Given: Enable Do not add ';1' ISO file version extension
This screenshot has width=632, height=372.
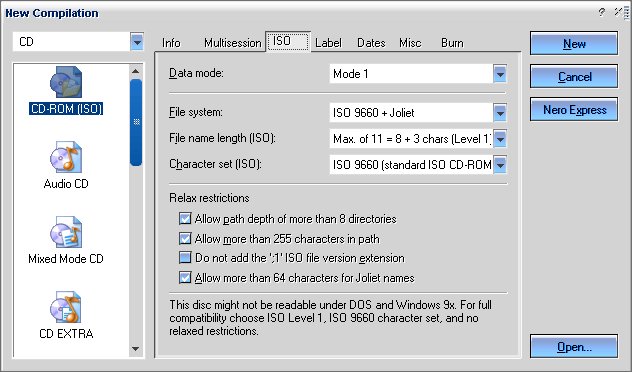Looking at the screenshot, I should [185, 258].
